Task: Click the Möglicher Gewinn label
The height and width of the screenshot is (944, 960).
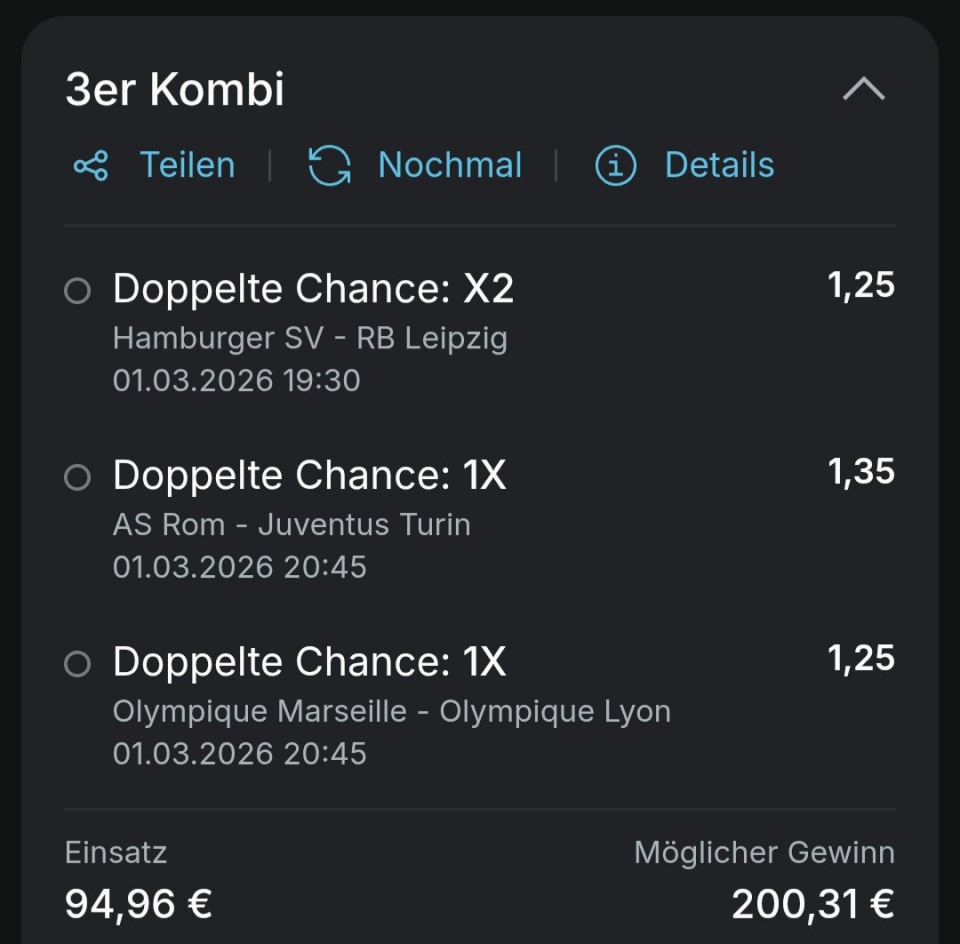Action: point(764,853)
